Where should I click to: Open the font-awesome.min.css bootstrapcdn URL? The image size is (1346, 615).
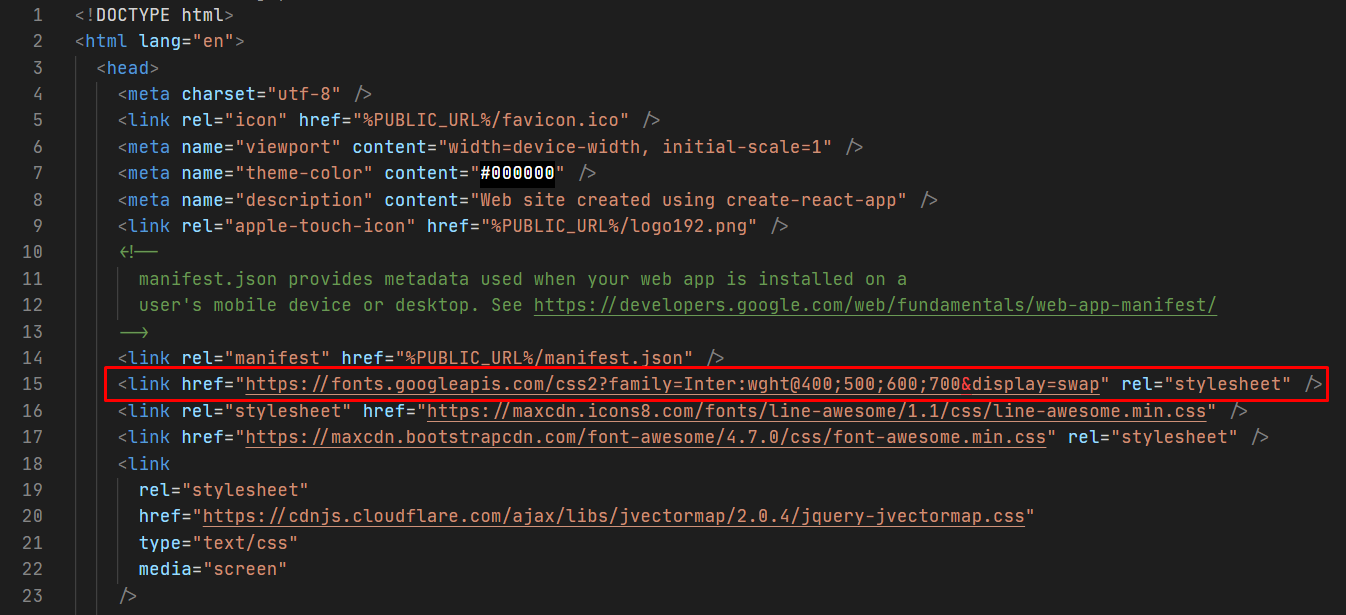point(646,437)
